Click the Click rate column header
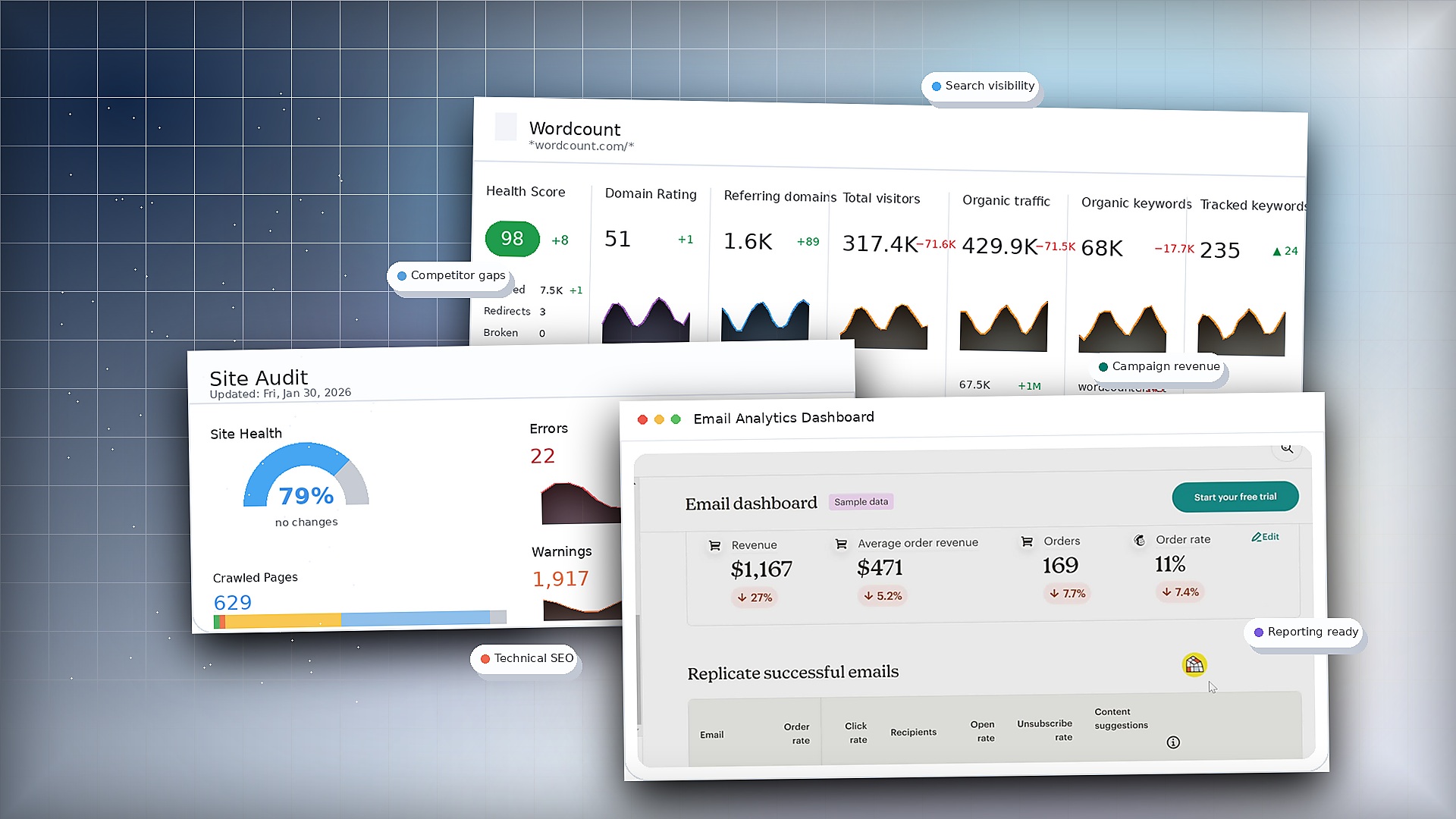Image resolution: width=1456 pixels, height=819 pixels. click(x=857, y=733)
